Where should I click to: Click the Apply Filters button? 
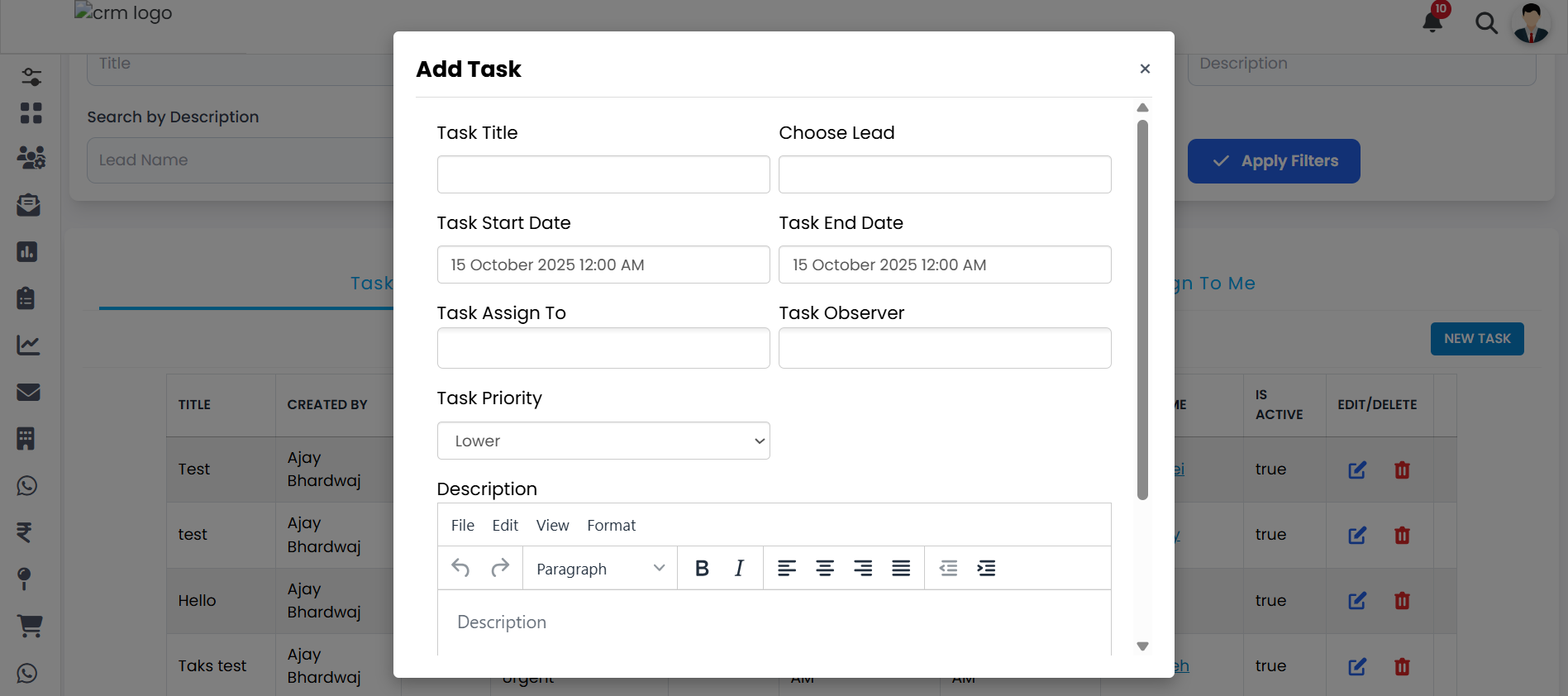1273,160
